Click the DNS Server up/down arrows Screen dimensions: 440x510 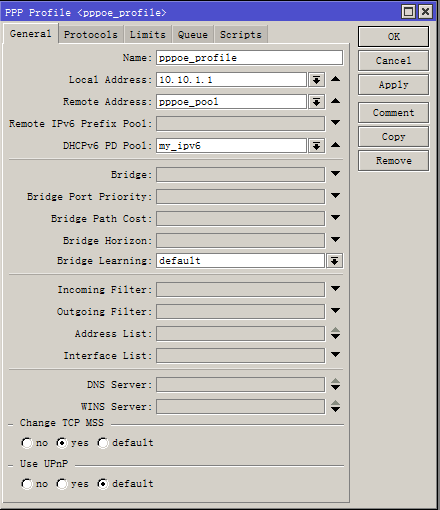pyautogui.click(x=336, y=384)
